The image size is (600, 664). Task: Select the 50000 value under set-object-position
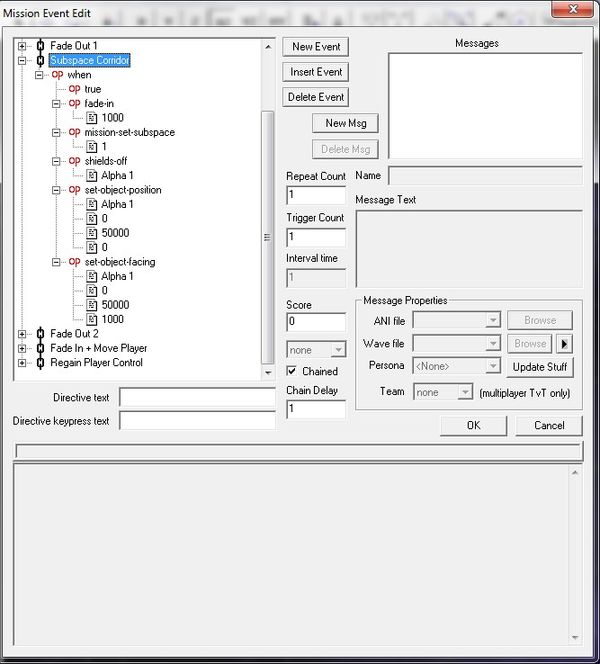(116, 233)
